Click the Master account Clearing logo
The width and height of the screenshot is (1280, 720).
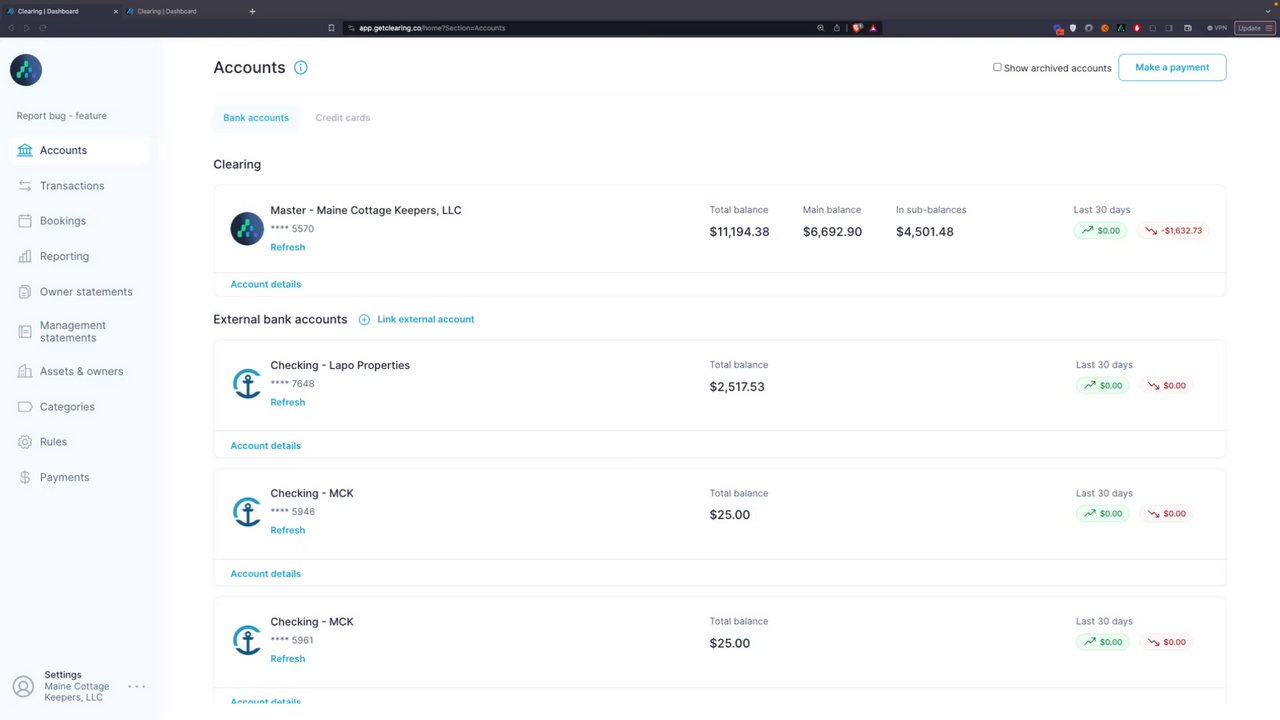pos(247,229)
